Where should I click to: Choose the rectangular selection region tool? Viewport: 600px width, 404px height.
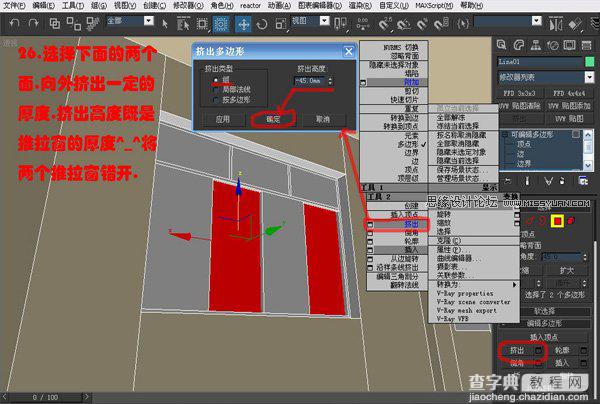coord(202,24)
